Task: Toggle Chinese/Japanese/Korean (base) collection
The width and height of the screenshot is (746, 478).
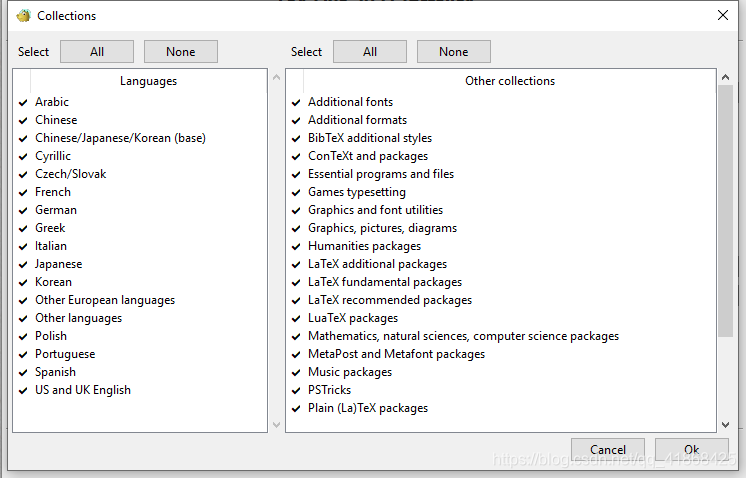Action: pyautogui.click(x=23, y=138)
